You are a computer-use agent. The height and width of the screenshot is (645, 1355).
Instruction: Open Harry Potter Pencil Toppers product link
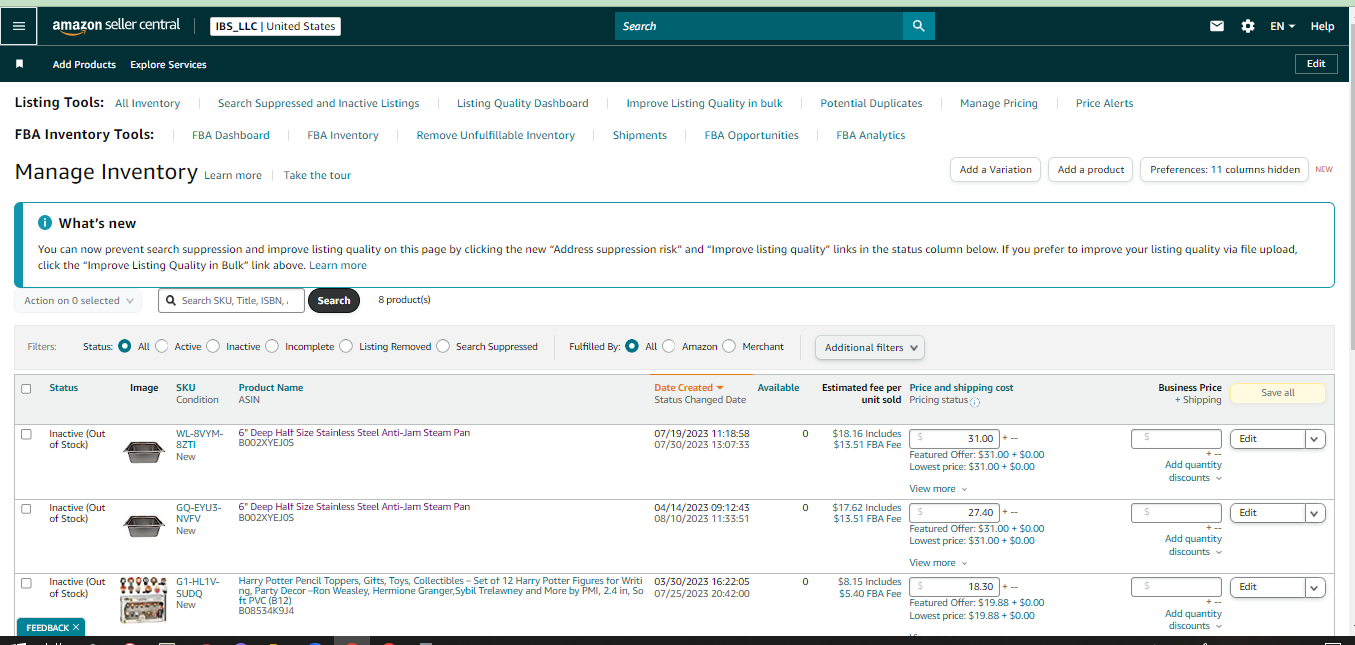click(440, 592)
